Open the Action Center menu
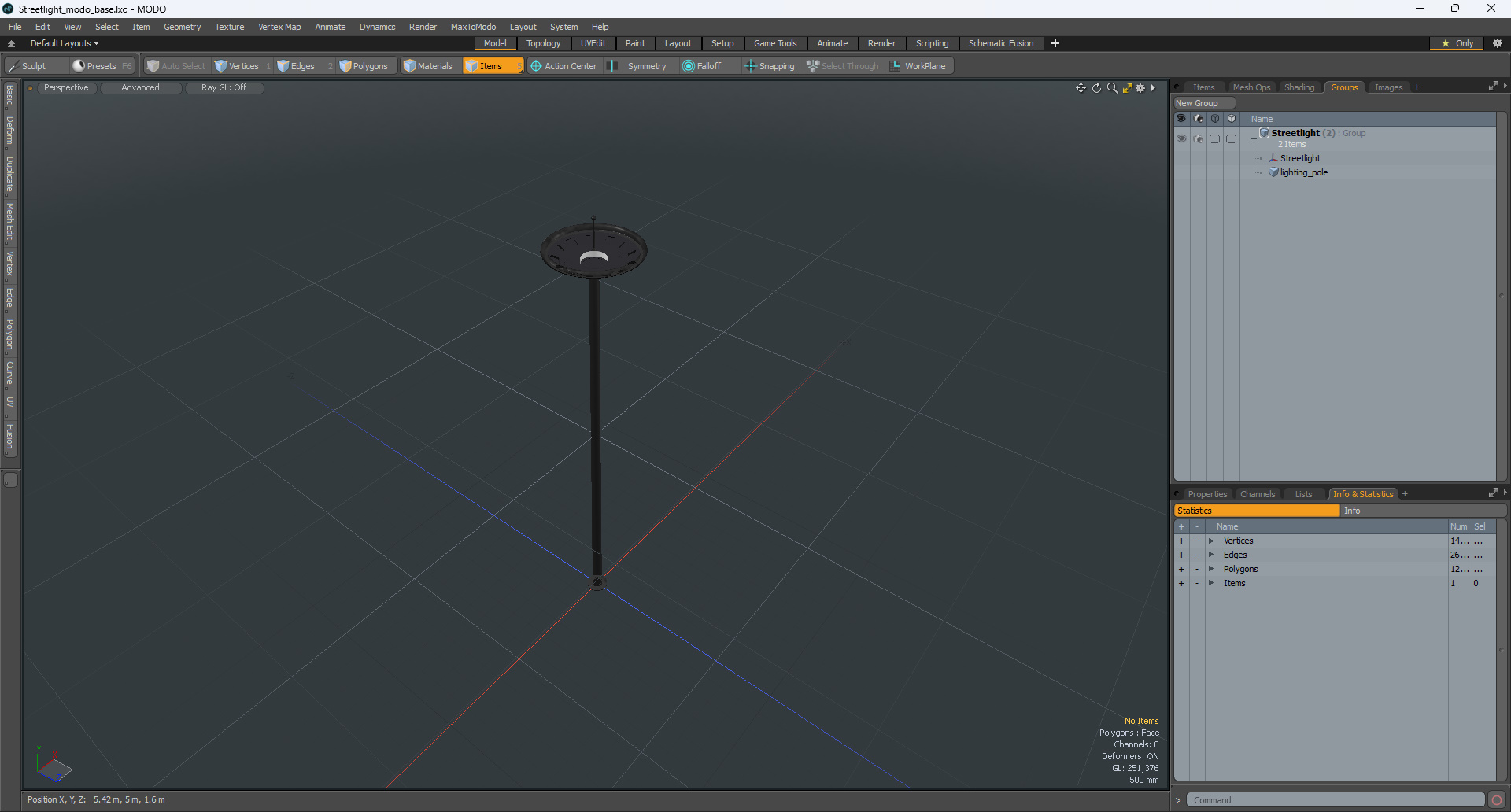 pyautogui.click(x=563, y=66)
